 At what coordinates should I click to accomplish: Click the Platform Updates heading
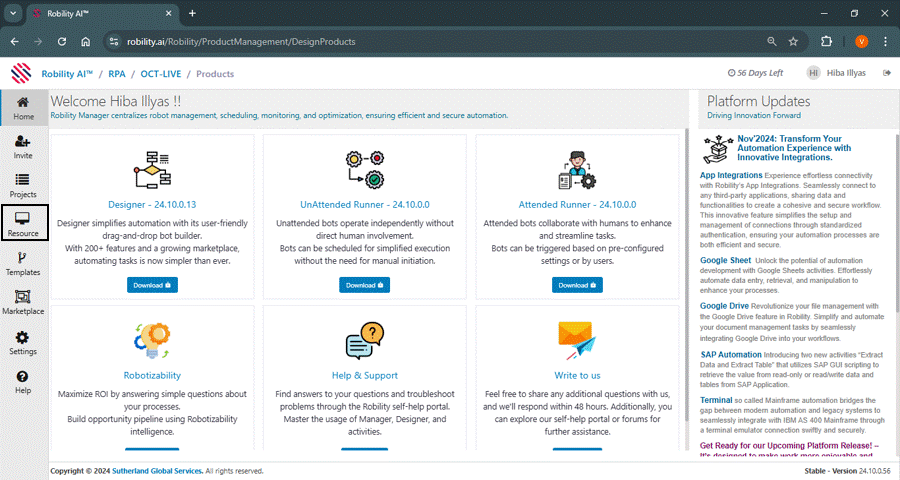pyautogui.click(x=758, y=102)
